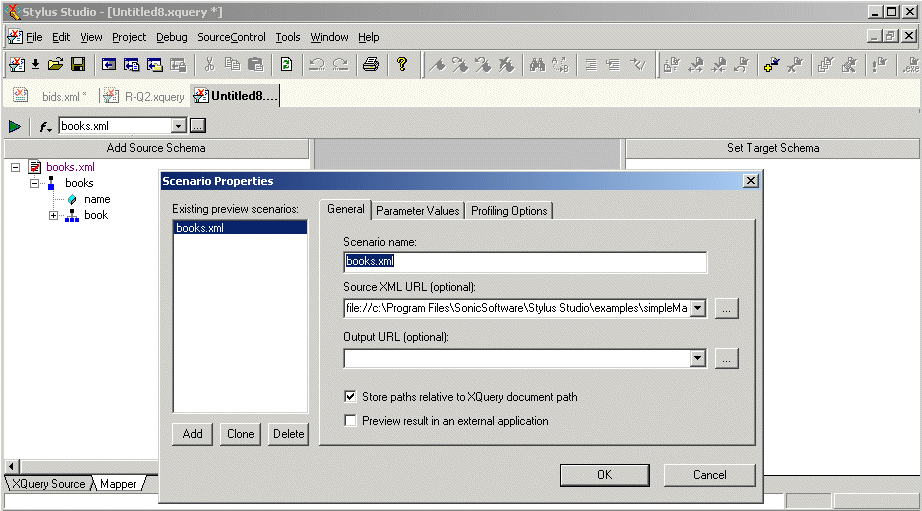Expand the book node in schema tree

pyautogui.click(x=54, y=216)
